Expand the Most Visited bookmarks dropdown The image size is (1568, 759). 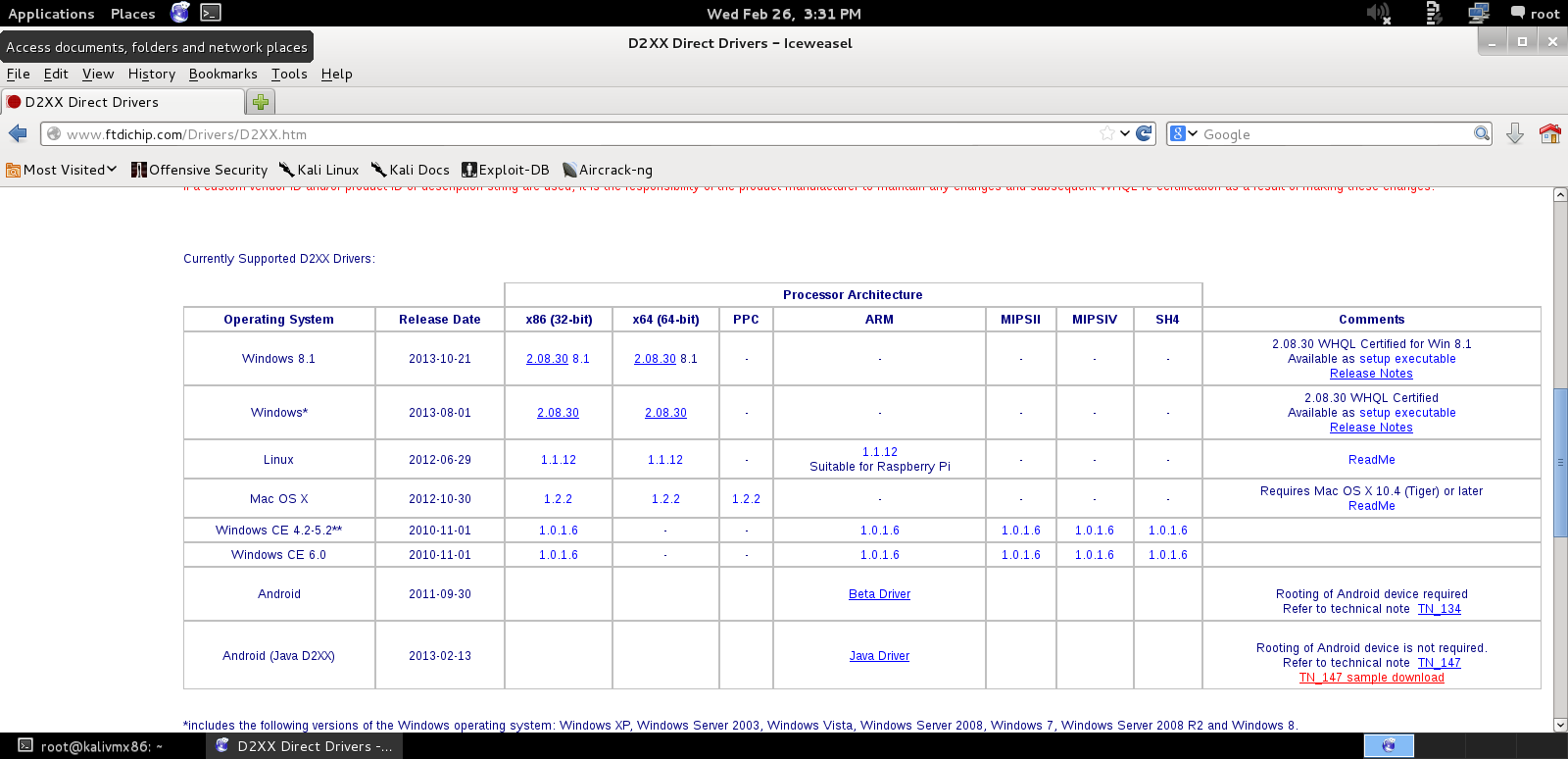click(x=62, y=170)
